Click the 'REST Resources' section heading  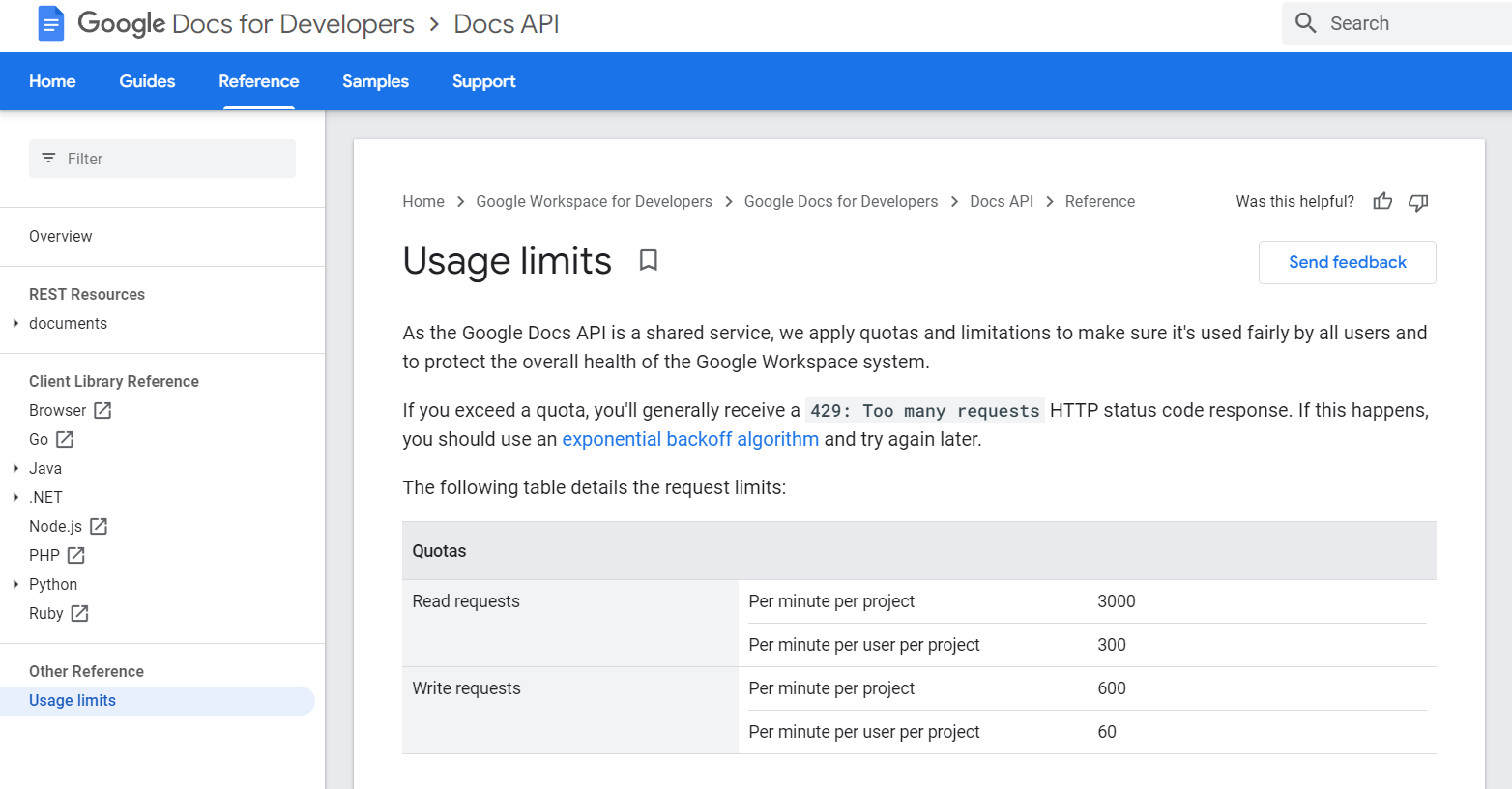pyautogui.click(x=87, y=294)
